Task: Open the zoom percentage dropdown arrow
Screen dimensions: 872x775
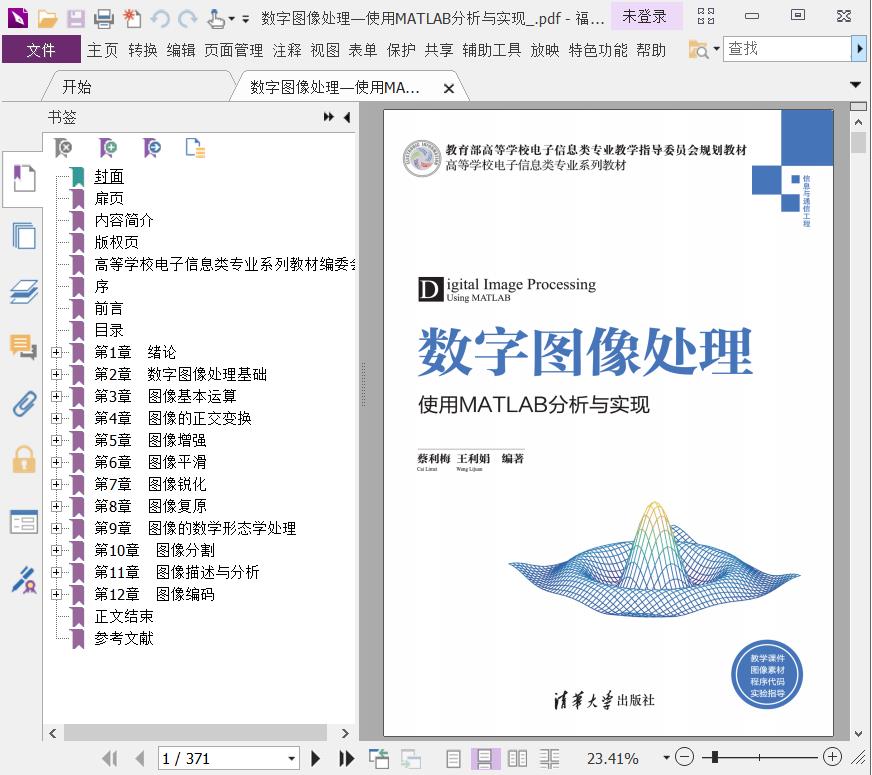Action: coord(666,758)
